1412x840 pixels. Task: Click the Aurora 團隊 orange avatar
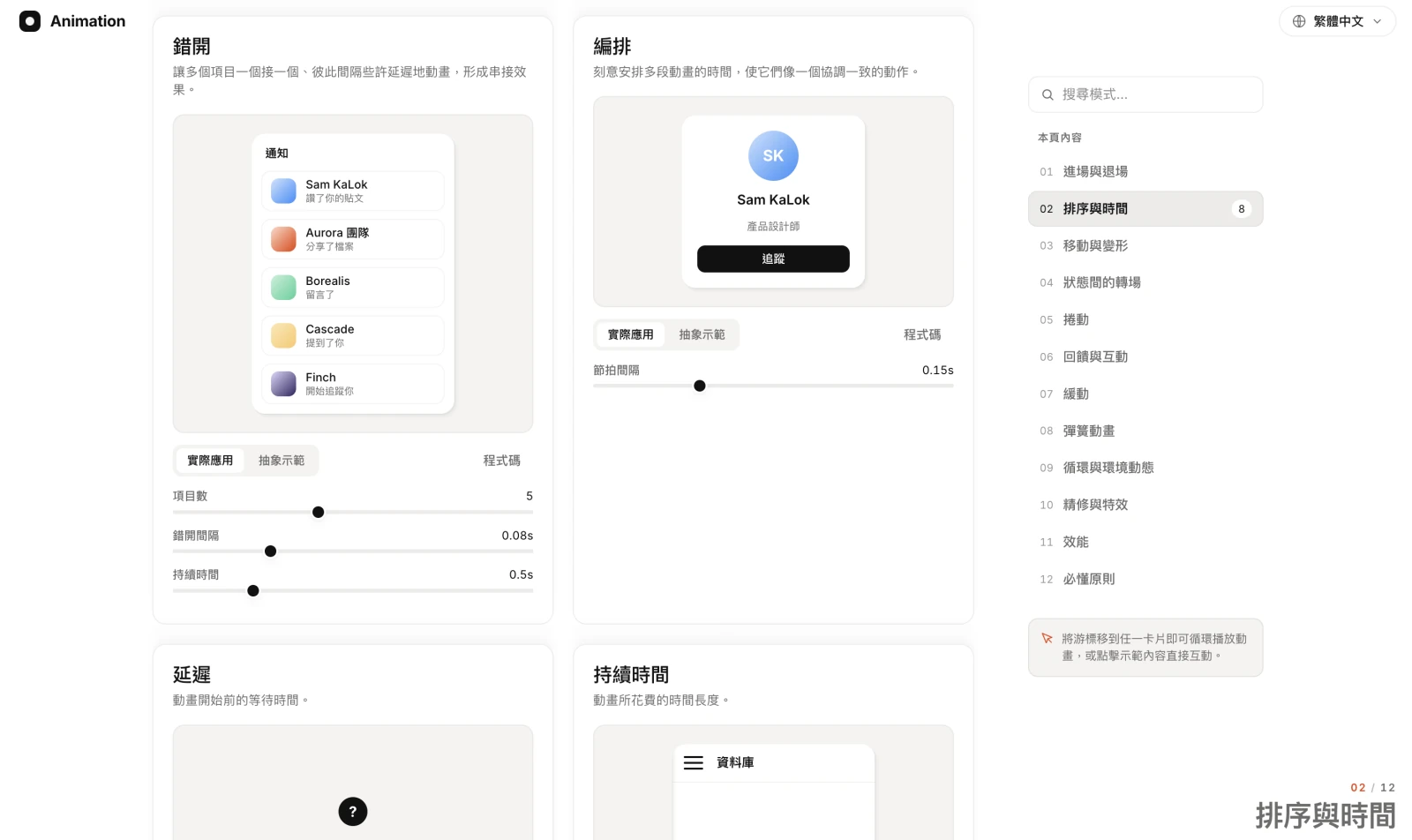tap(283, 239)
